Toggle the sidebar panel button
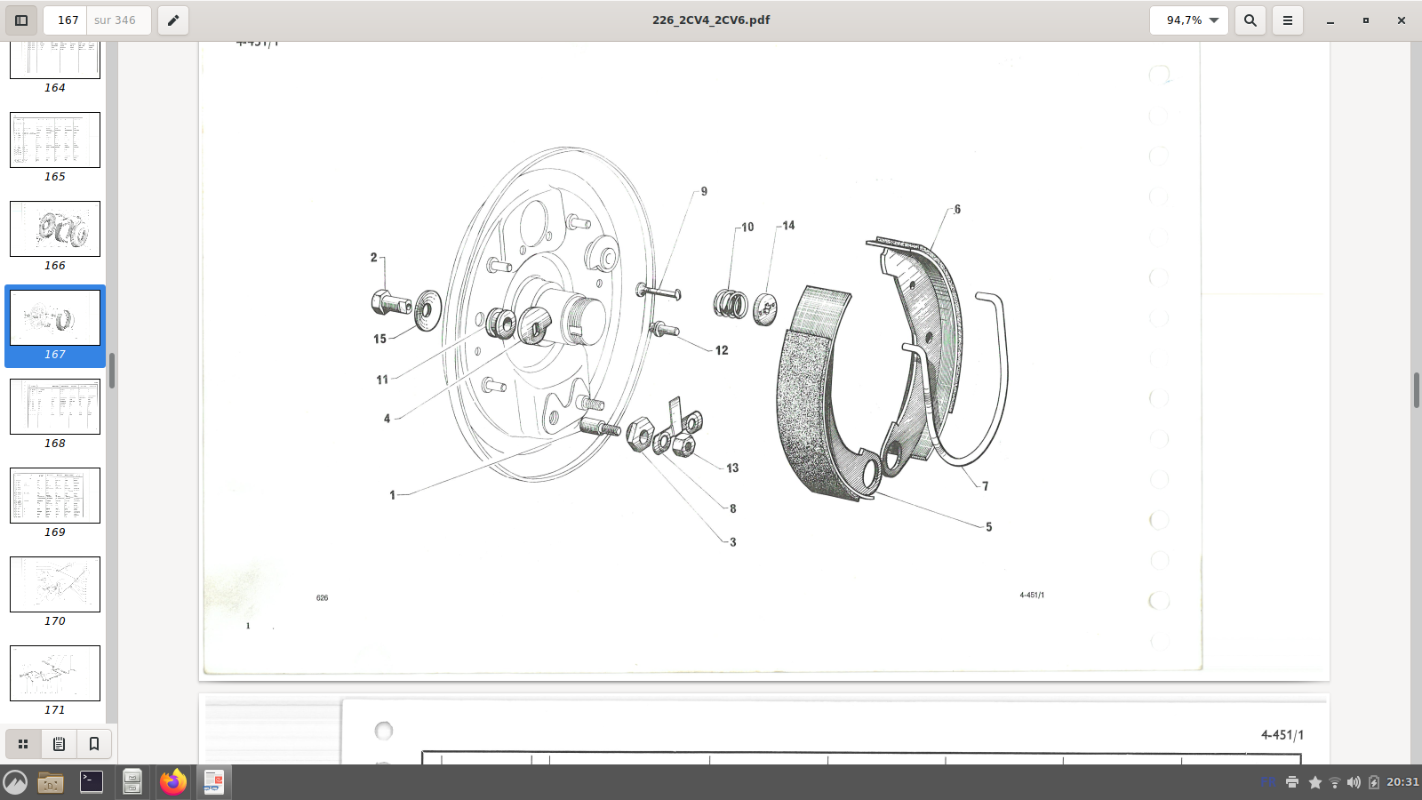 tap(21, 20)
